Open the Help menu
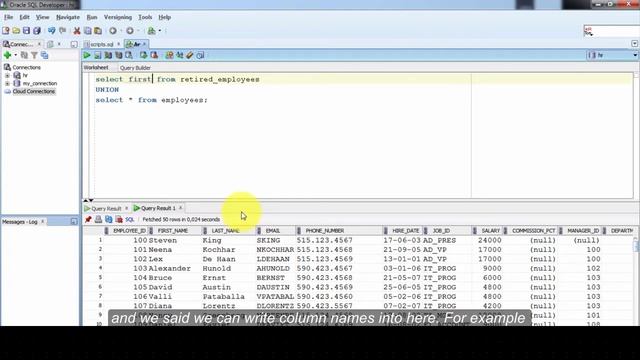Viewport: 640px width, 360px height. [164, 17]
